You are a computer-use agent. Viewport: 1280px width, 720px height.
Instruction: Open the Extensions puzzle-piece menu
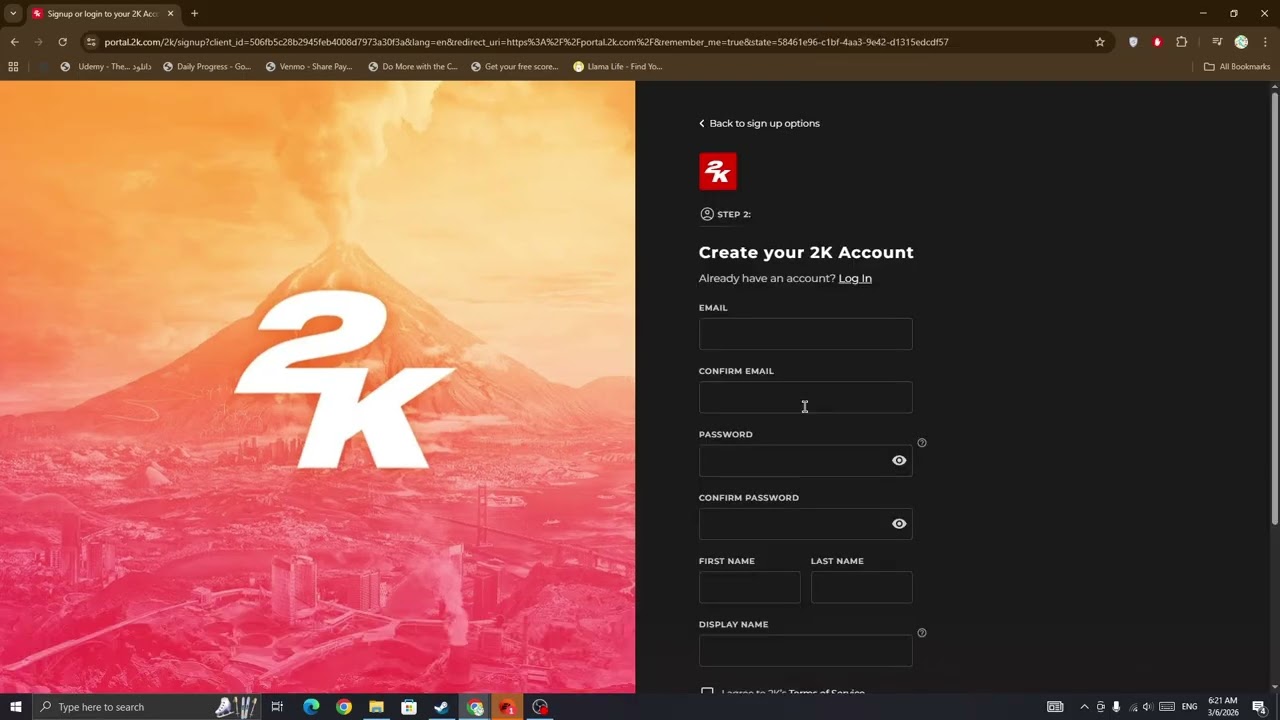coord(1182,42)
